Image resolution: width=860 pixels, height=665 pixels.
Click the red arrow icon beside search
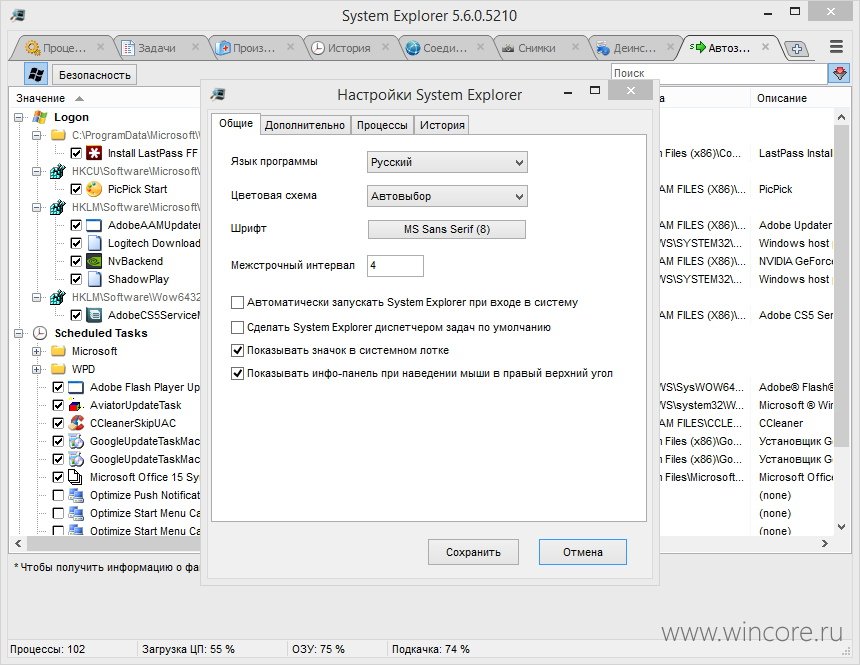coord(839,74)
